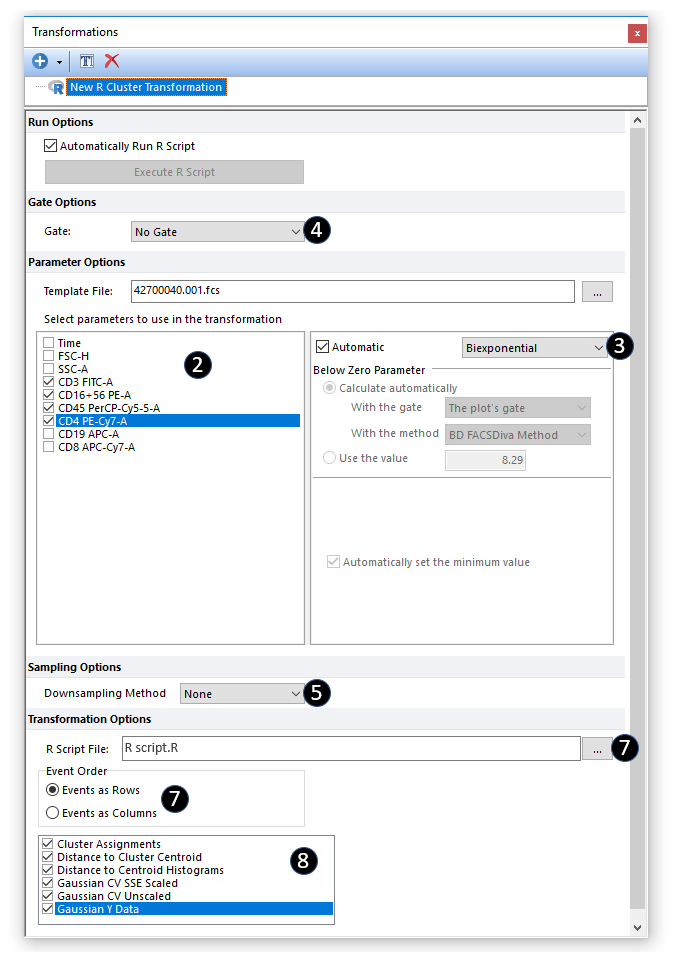Viewport: 673px width, 963px height.
Task: Browse for R Script File with ellipsis button
Action: (x=597, y=748)
